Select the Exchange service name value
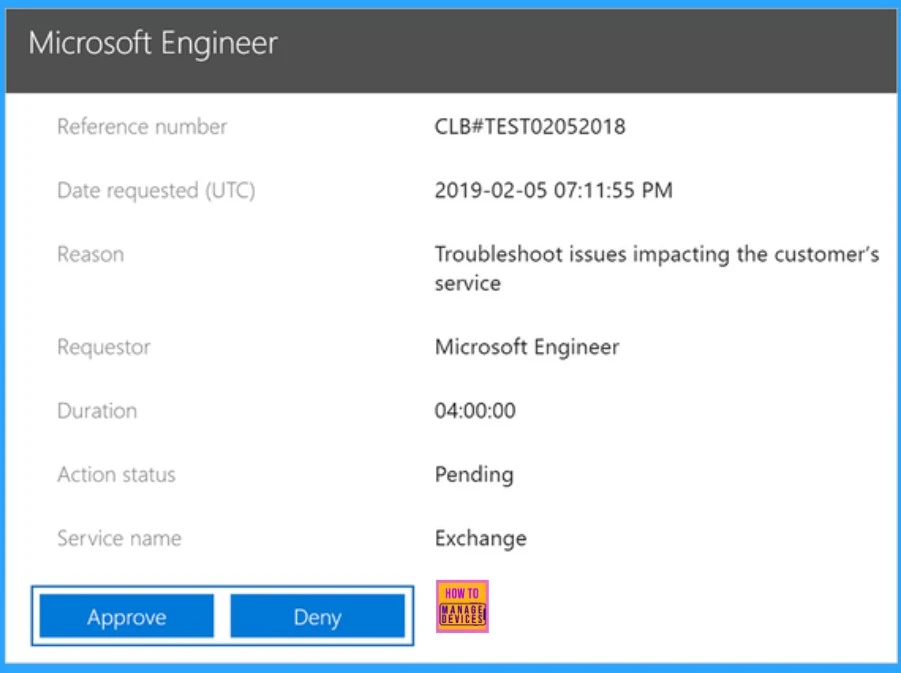Screen dimensions: 901x673 [x=480, y=539]
